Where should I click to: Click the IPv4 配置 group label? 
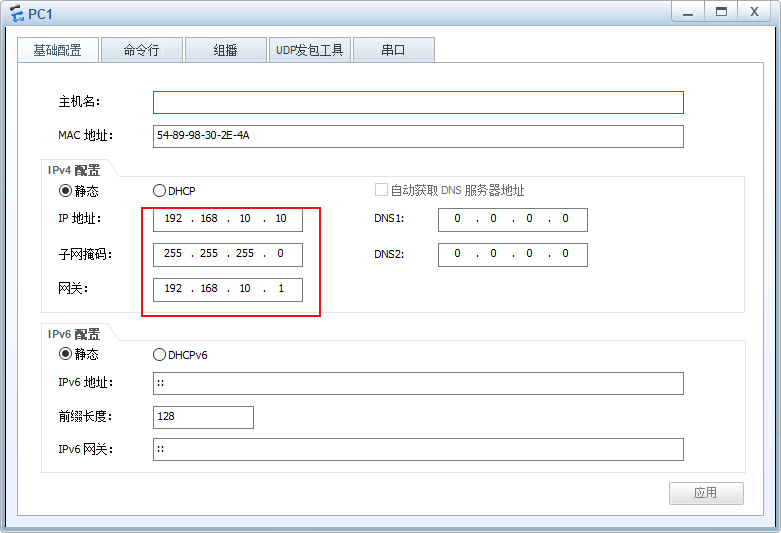click(74, 170)
